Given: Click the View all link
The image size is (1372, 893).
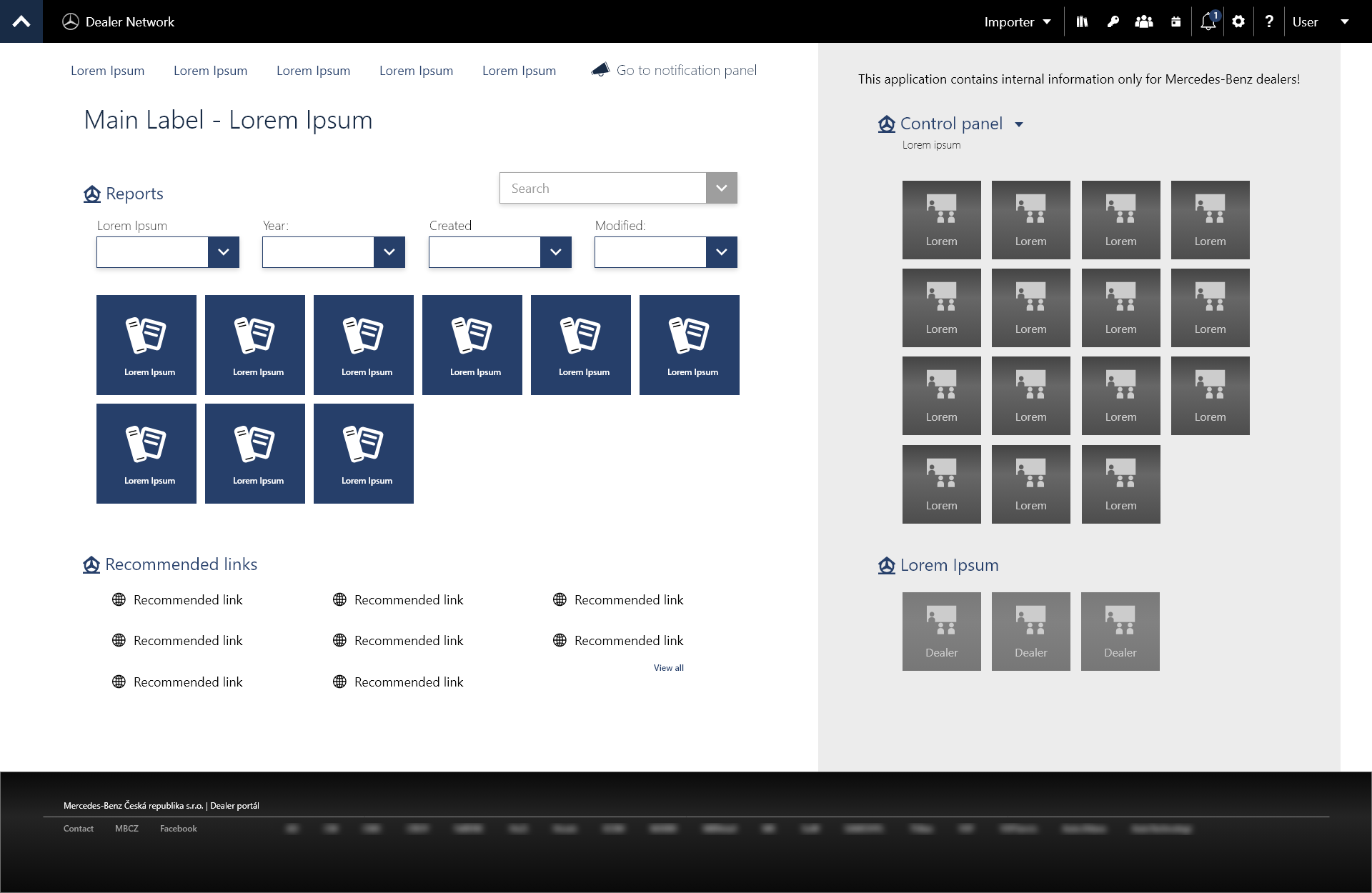Looking at the screenshot, I should tap(668, 668).
